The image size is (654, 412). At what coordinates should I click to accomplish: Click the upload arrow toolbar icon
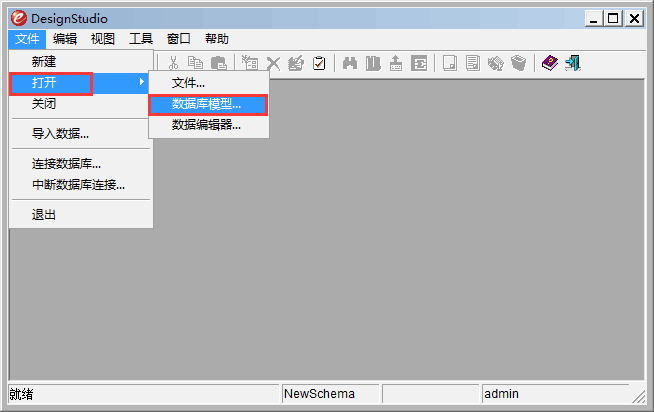pos(396,63)
